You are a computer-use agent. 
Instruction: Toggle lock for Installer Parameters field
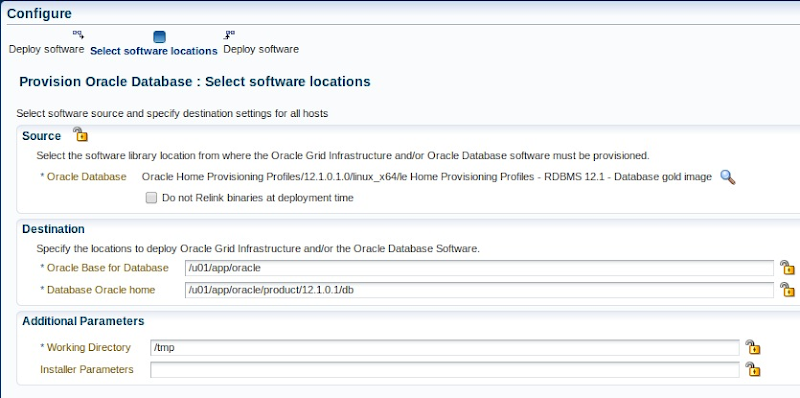[753, 369]
